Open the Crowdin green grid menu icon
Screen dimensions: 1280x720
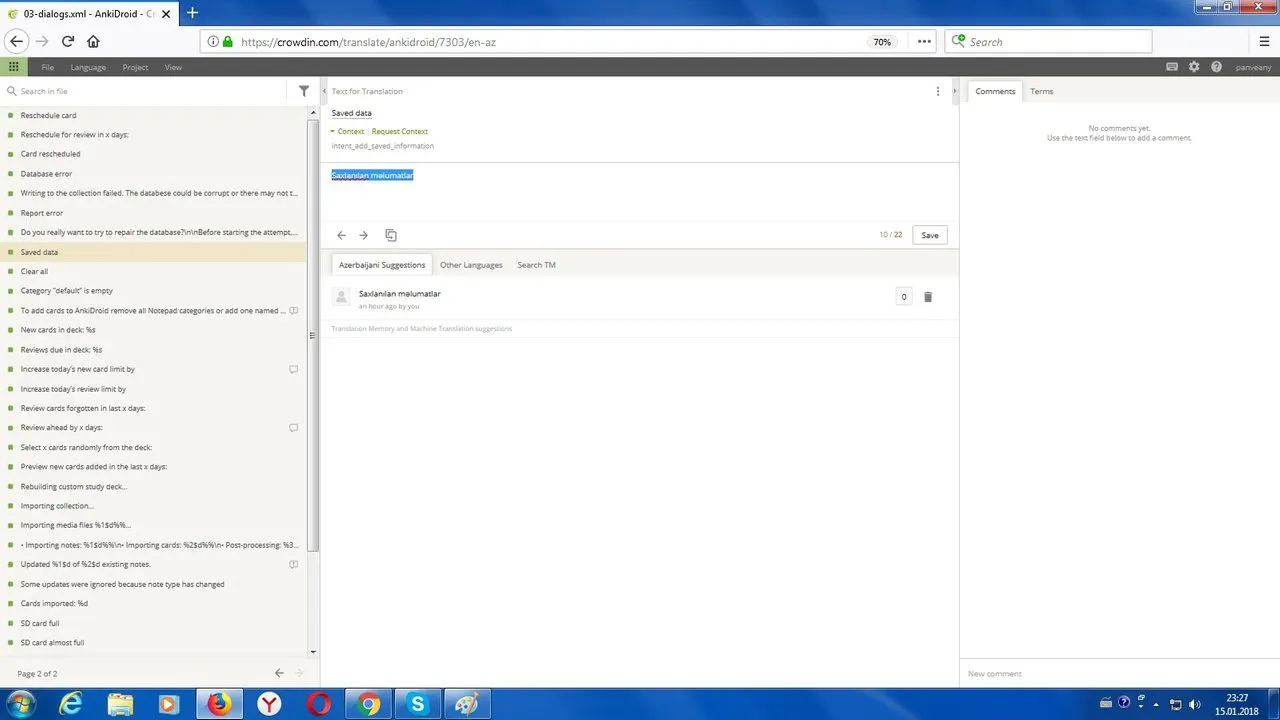click(x=13, y=67)
